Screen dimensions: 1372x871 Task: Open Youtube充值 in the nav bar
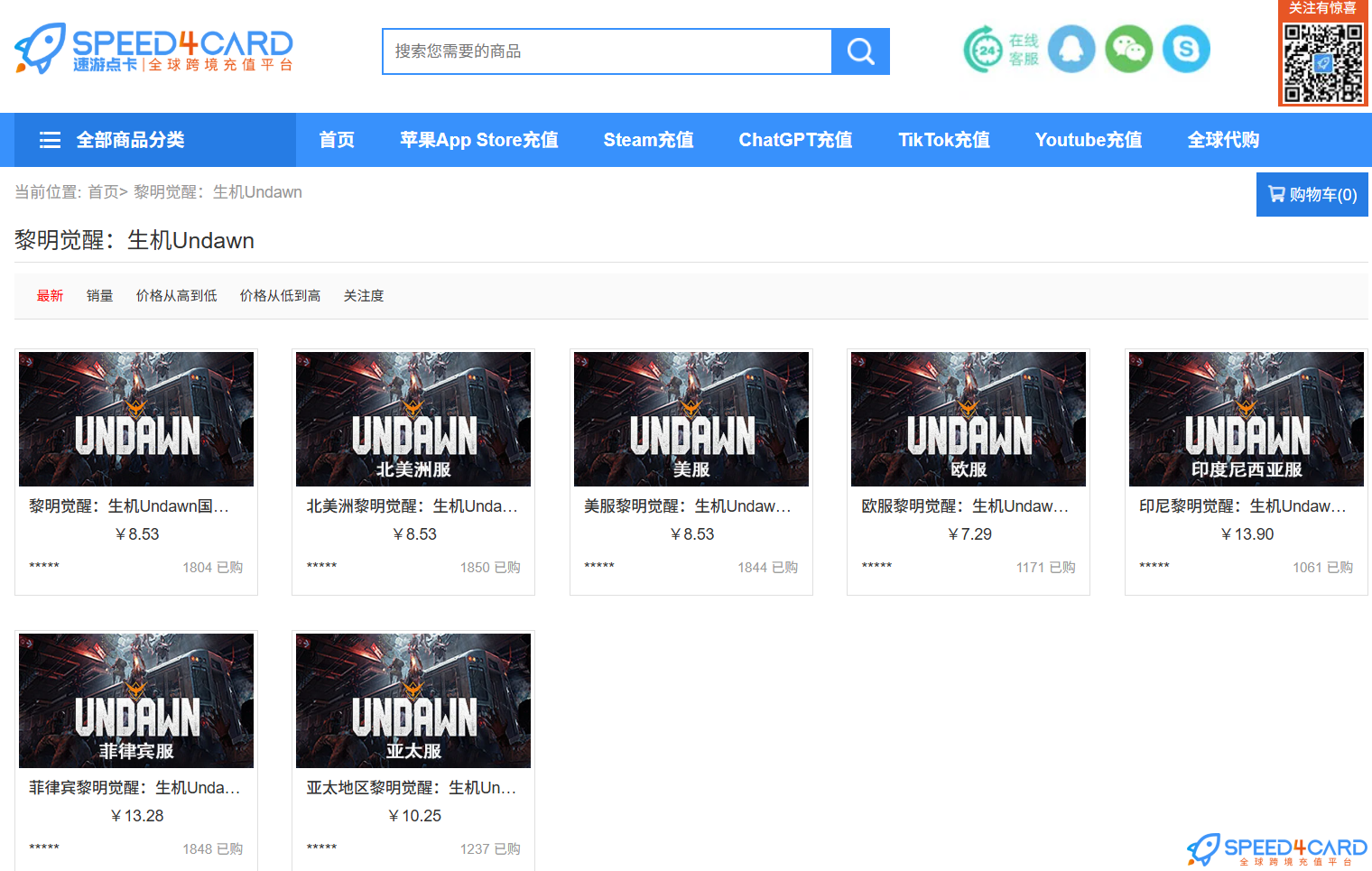[1089, 140]
